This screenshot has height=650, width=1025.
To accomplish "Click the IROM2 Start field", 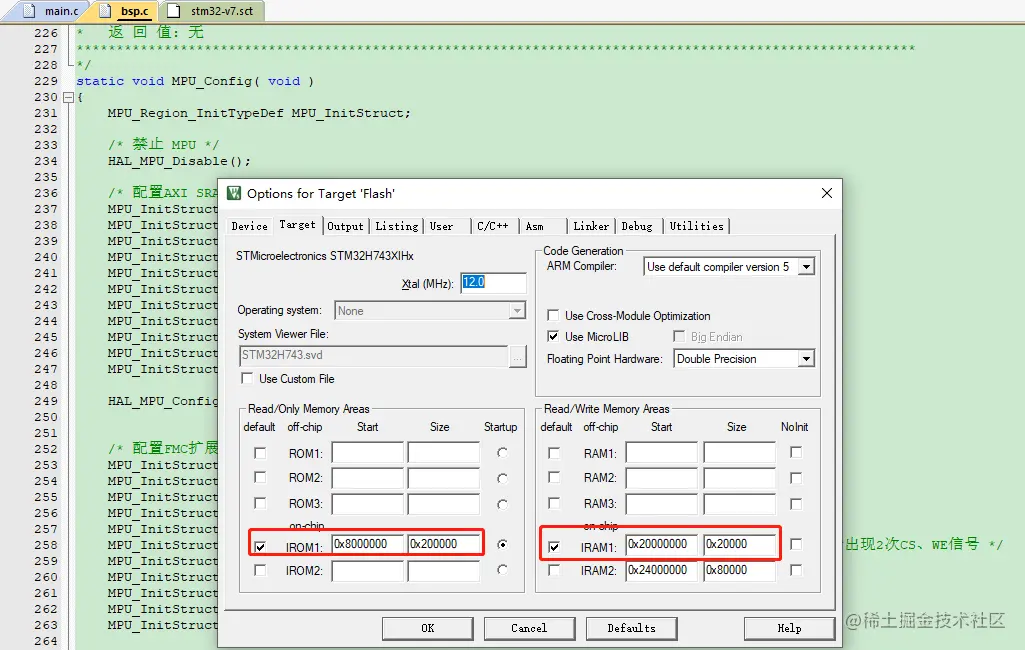I will (367, 570).
